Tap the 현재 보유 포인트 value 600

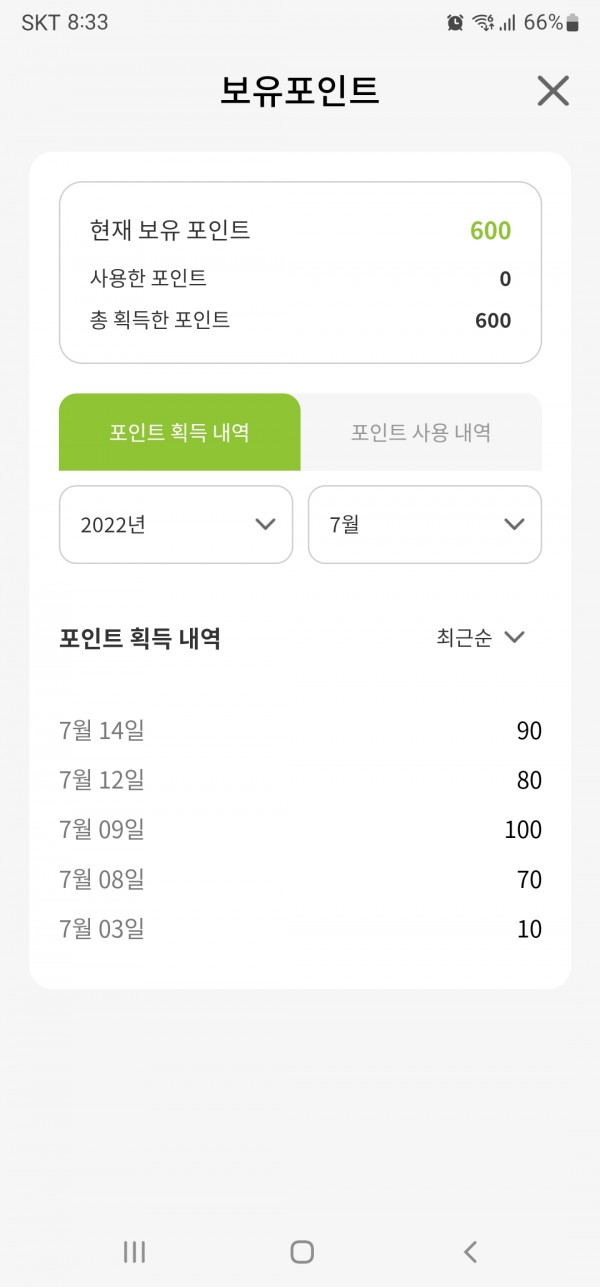point(491,231)
